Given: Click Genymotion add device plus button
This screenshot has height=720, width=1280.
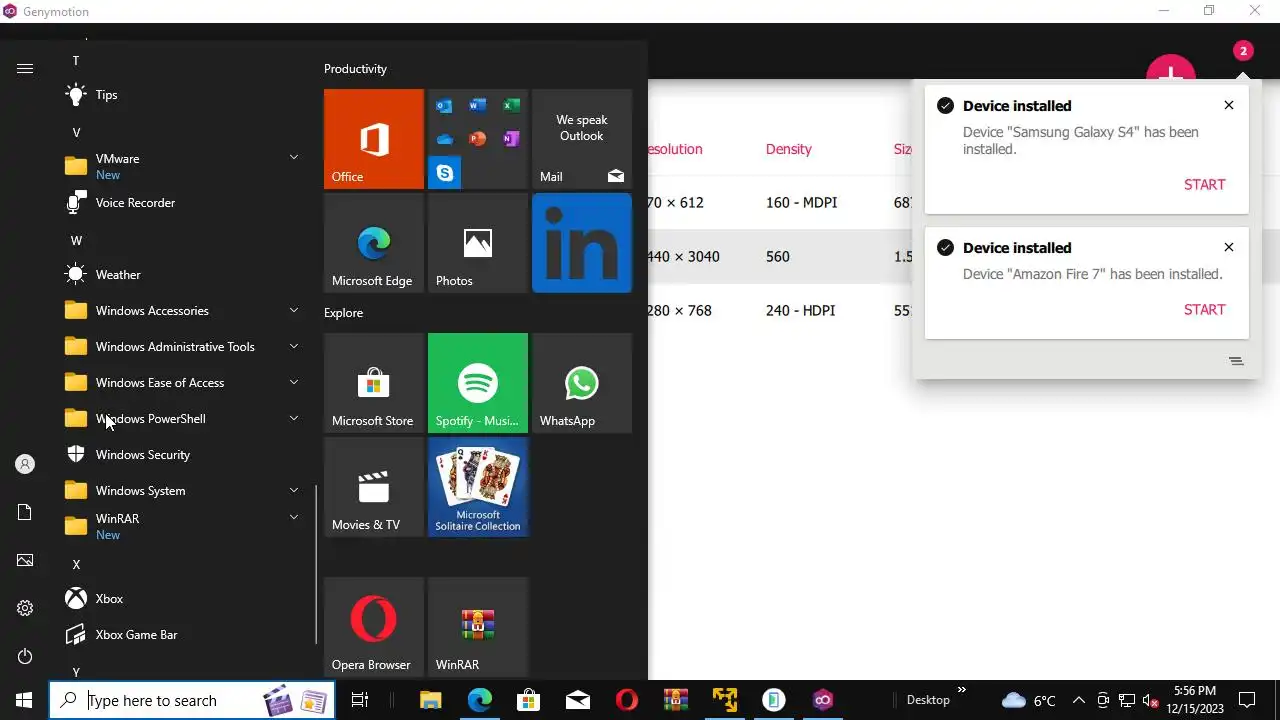Looking at the screenshot, I should pos(1171,70).
